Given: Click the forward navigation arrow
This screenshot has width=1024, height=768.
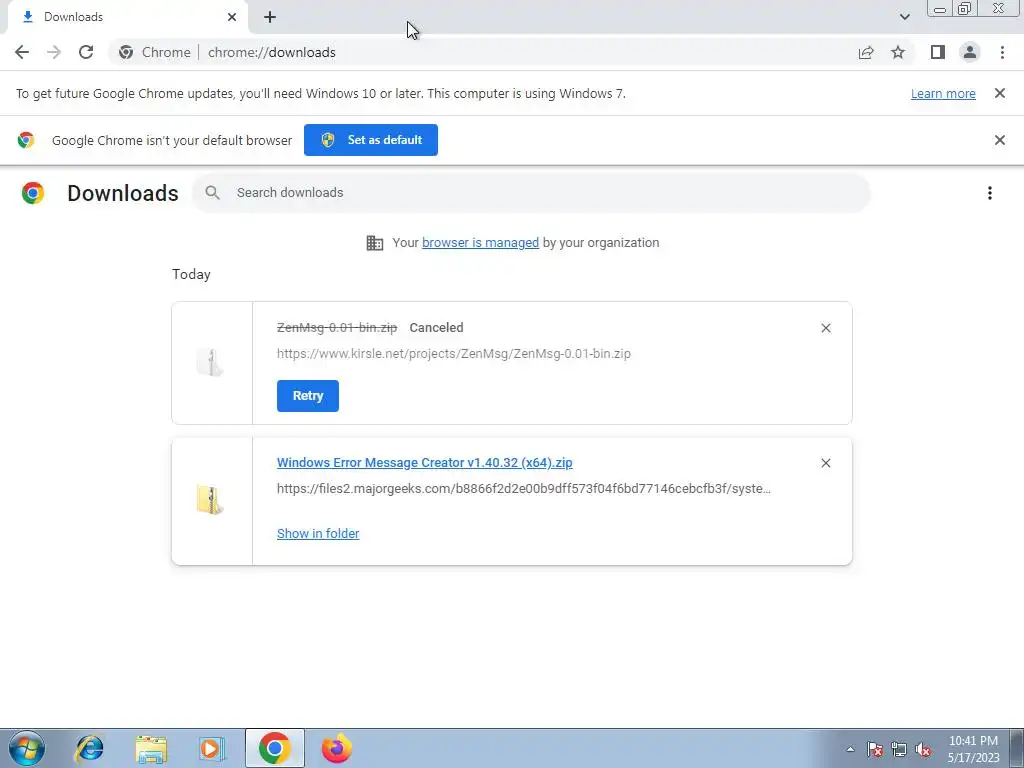Looking at the screenshot, I should [x=54, y=52].
